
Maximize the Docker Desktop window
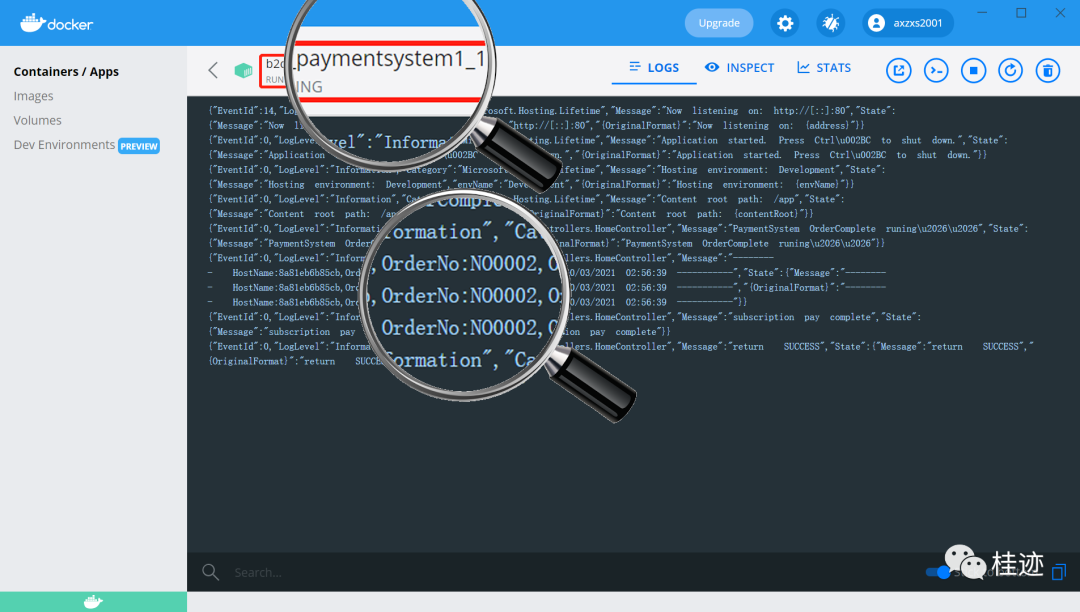(x=1021, y=12)
